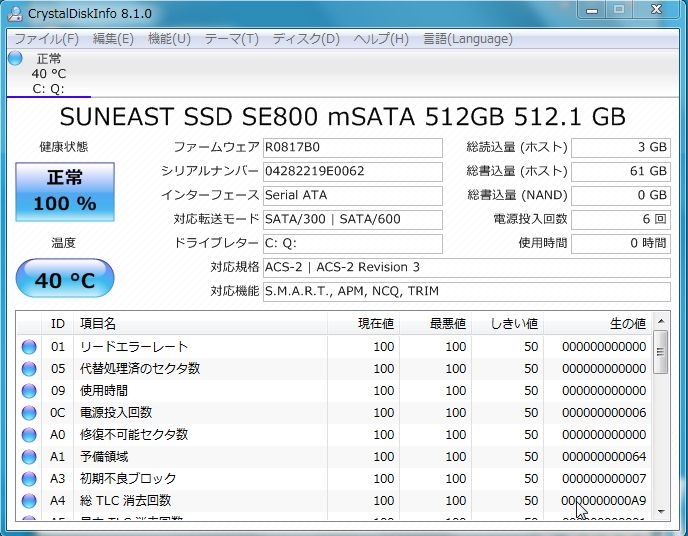The height and width of the screenshot is (536, 688).
Task: Click the 総書込量 (NAND) value 0 GB
Action: (x=621, y=196)
